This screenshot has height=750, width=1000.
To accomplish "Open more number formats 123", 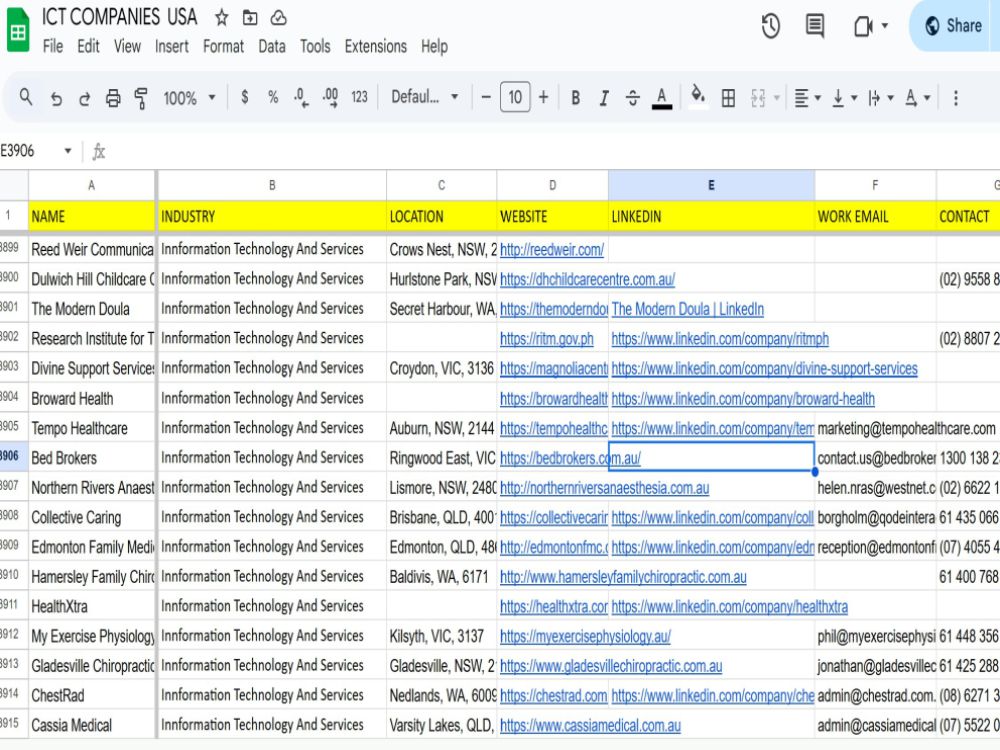I will (x=359, y=97).
